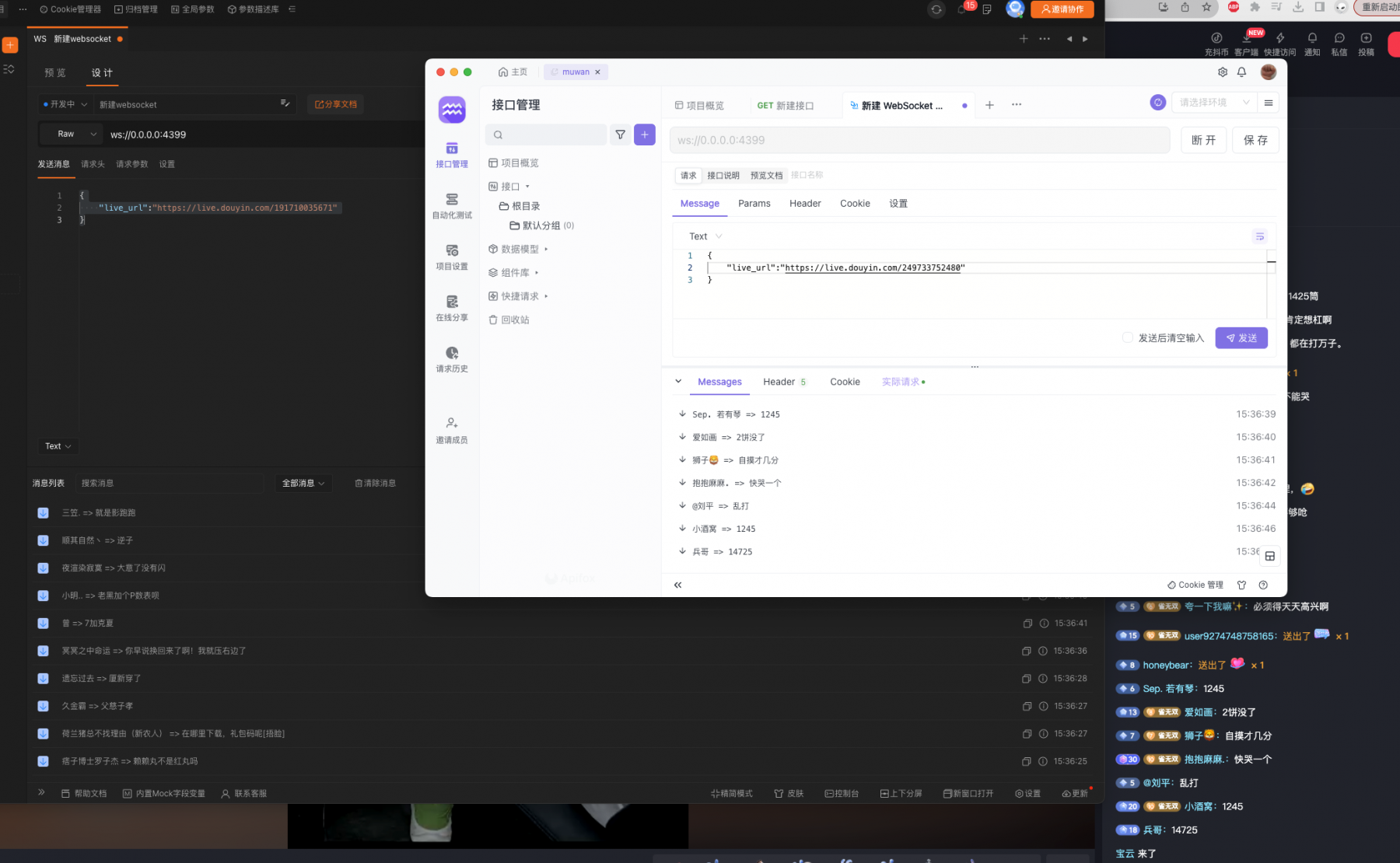Image resolution: width=1400 pixels, height=863 pixels.
Task: Open the 开发中 status dropdown
Action: [66, 104]
